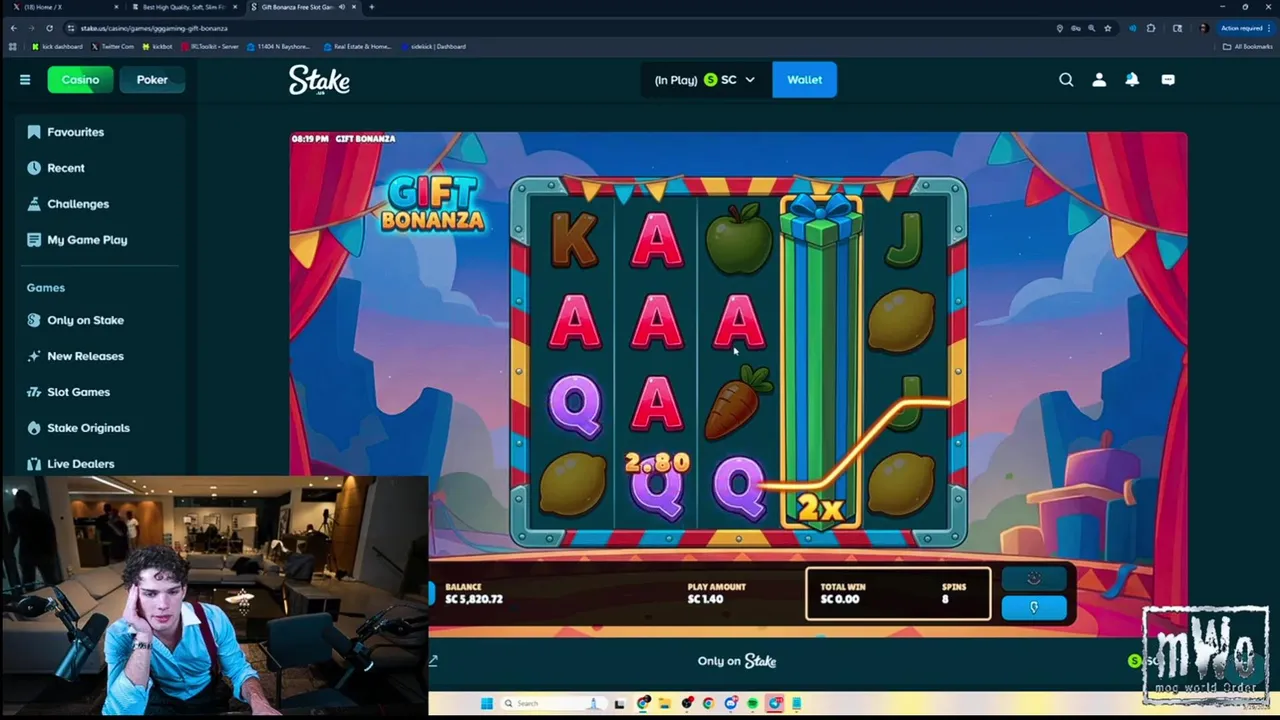Mute the Gift Bonanza browser tab audio
The height and width of the screenshot is (720, 1280).
[342, 7]
